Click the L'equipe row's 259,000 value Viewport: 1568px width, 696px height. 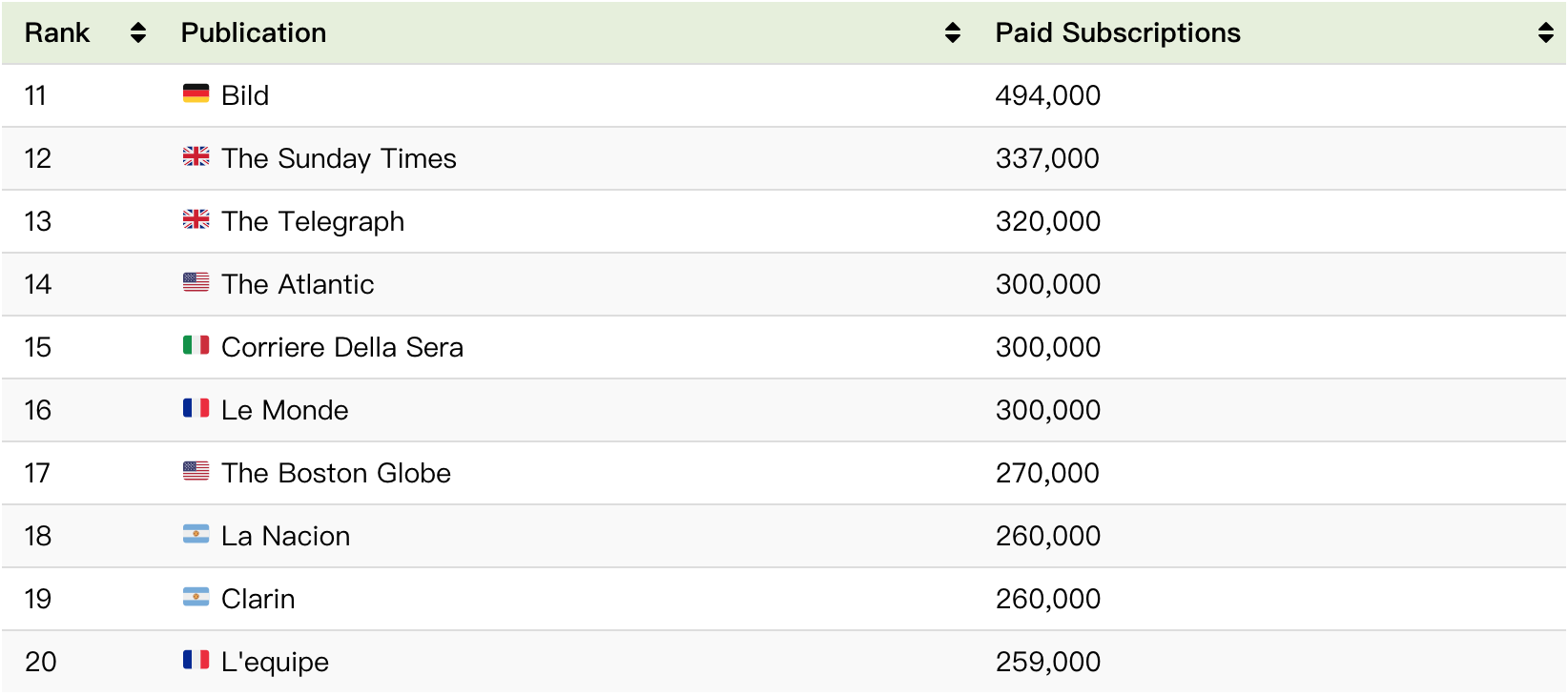click(x=1047, y=662)
